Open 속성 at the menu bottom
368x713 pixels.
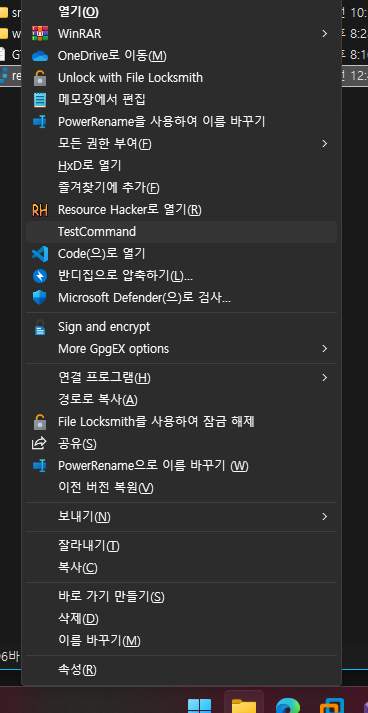pos(181,670)
